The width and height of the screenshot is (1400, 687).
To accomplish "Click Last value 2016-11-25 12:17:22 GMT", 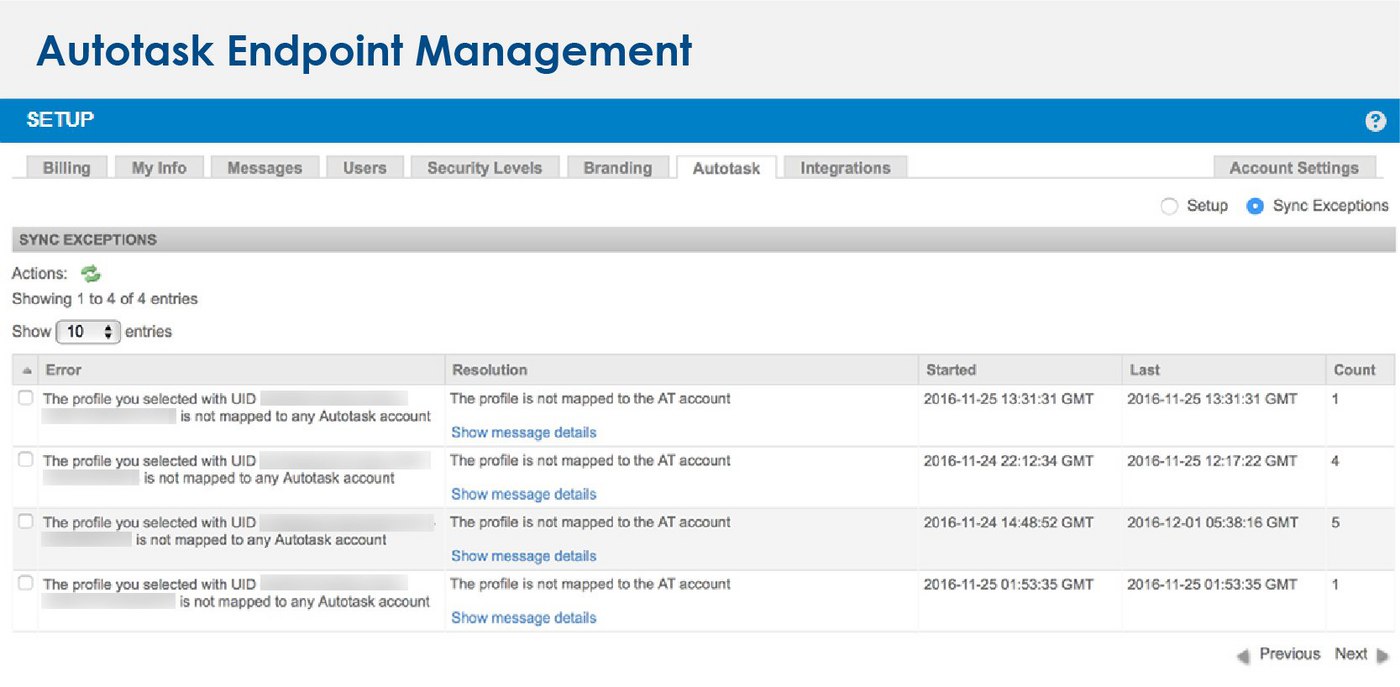I will click(1212, 461).
